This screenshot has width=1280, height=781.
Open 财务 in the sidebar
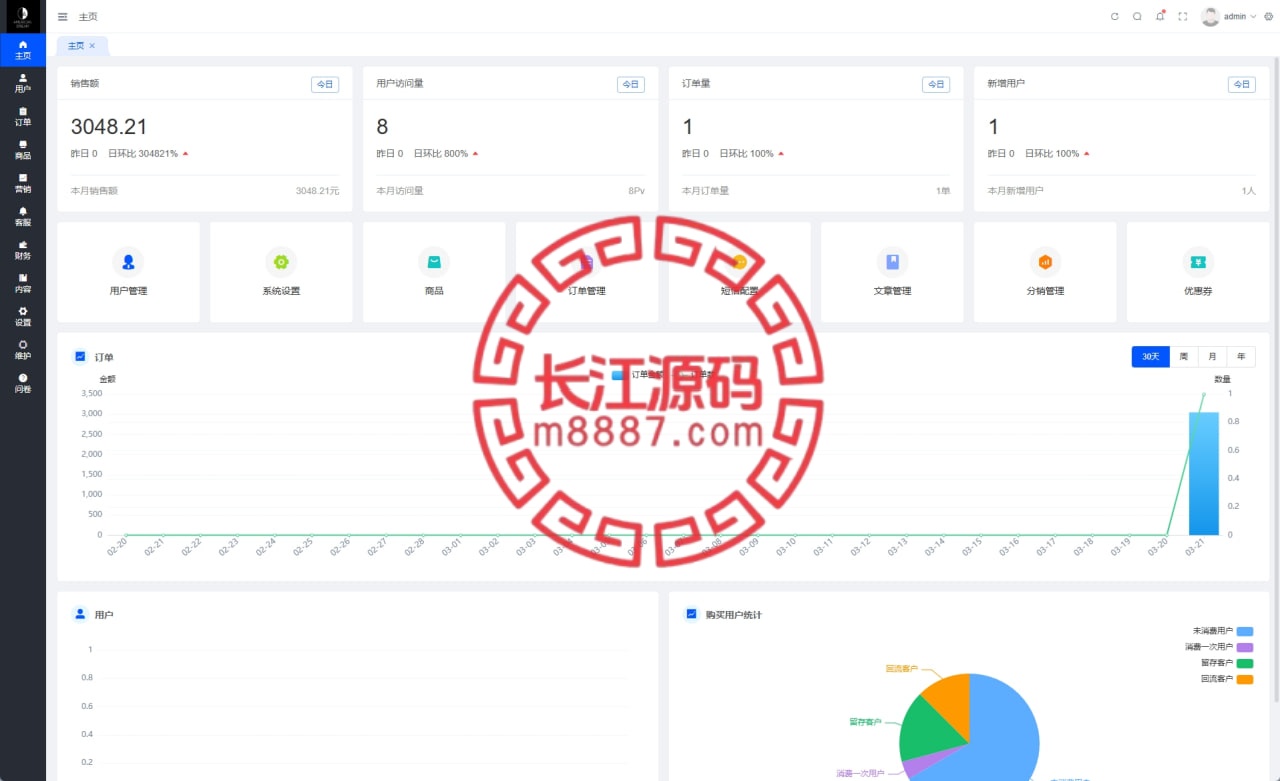23,250
